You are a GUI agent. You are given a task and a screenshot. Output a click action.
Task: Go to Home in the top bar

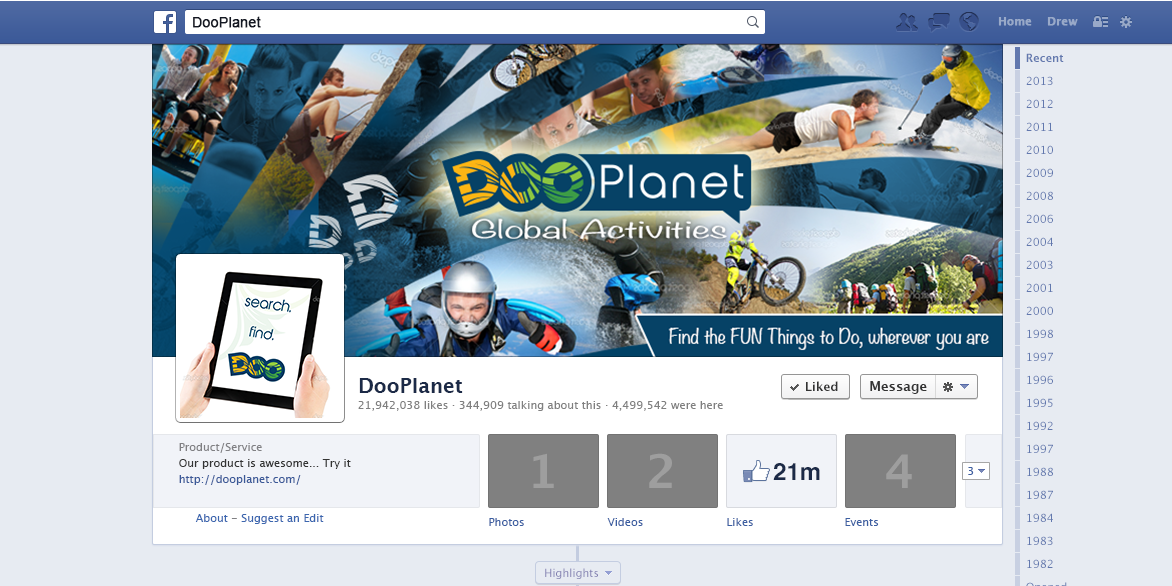click(x=1014, y=22)
